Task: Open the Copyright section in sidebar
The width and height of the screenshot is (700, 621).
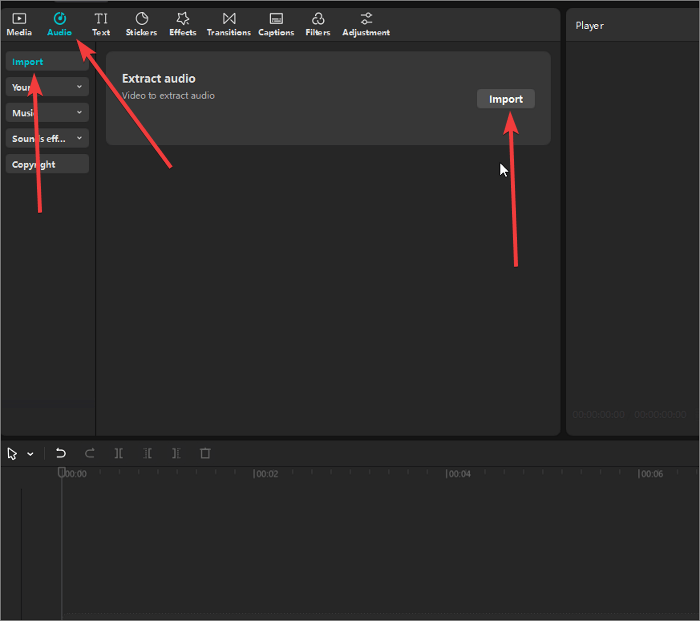Action: [x=47, y=164]
